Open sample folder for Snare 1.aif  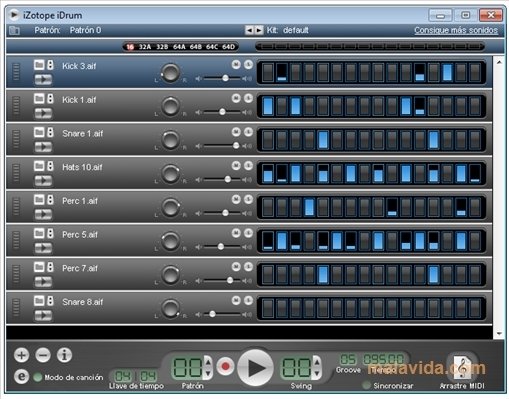(x=39, y=132)
